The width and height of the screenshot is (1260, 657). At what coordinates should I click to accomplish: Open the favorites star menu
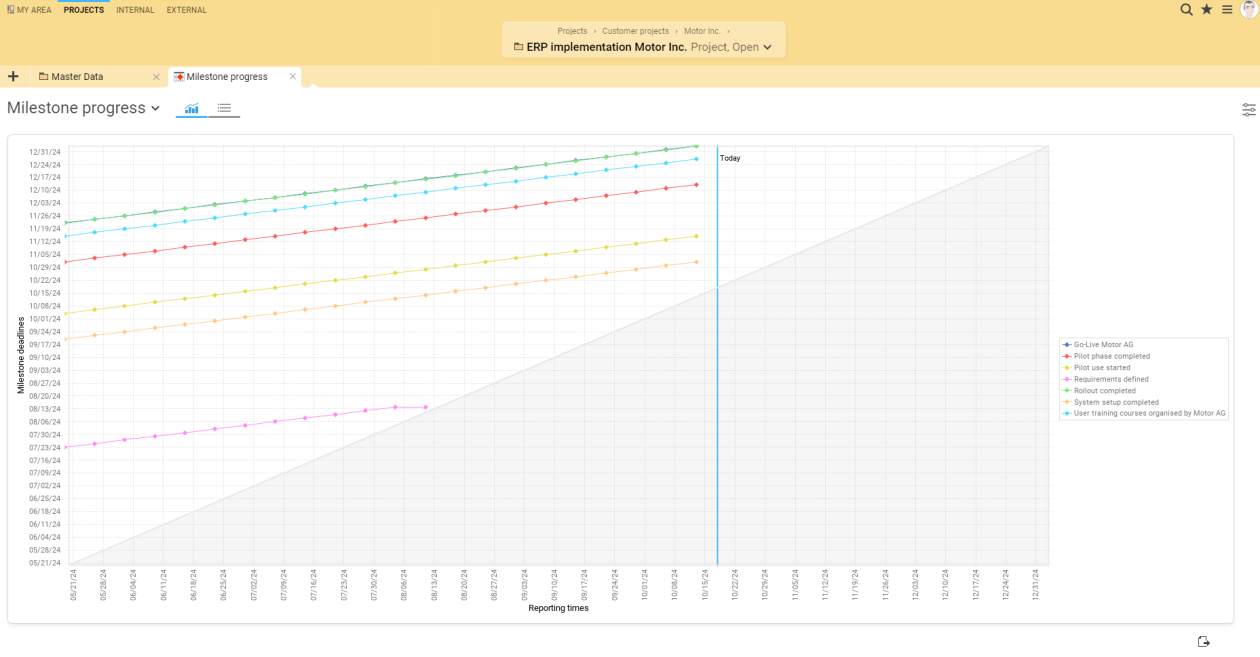[1205, 9]
